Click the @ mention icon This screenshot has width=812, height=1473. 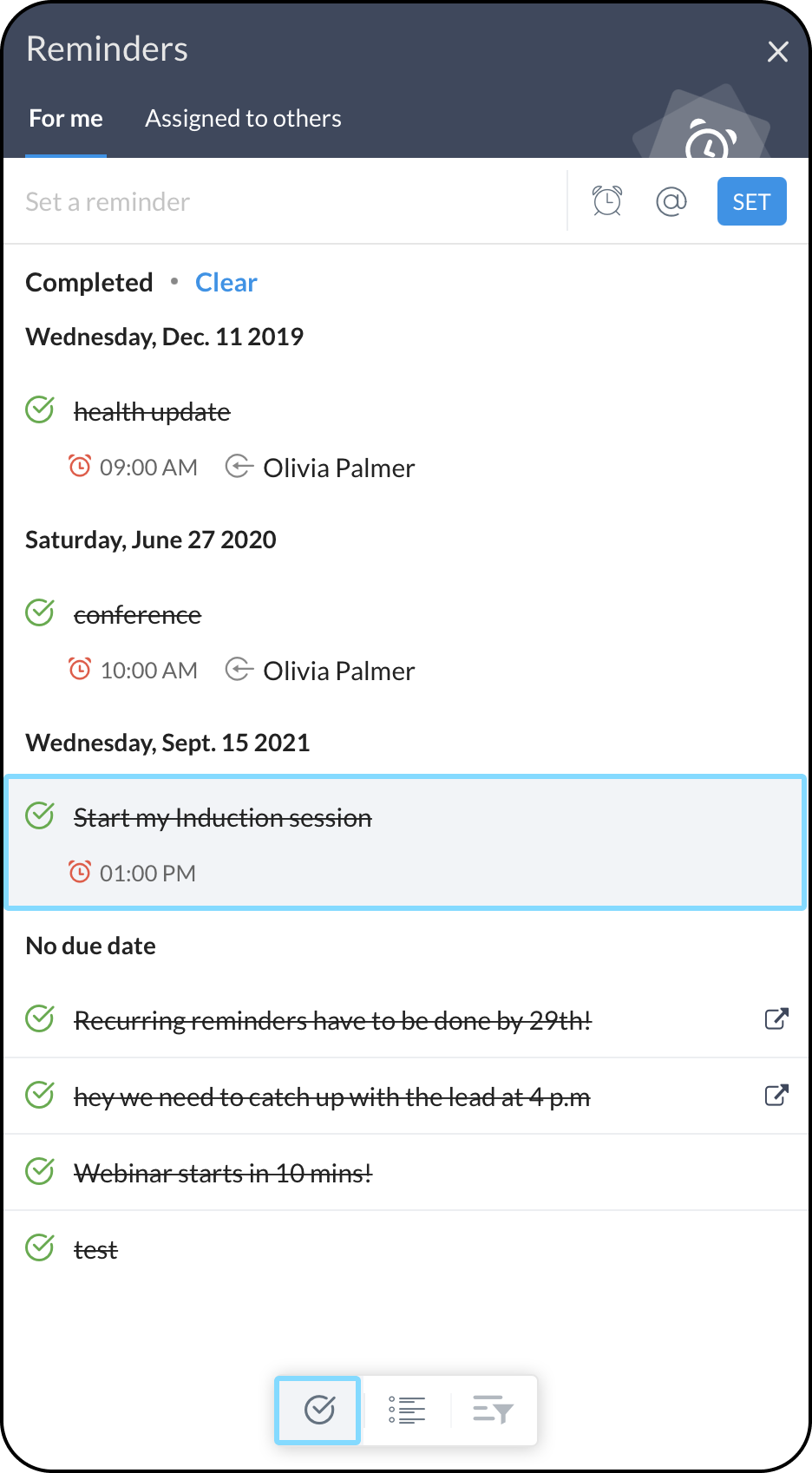point(671,201)
